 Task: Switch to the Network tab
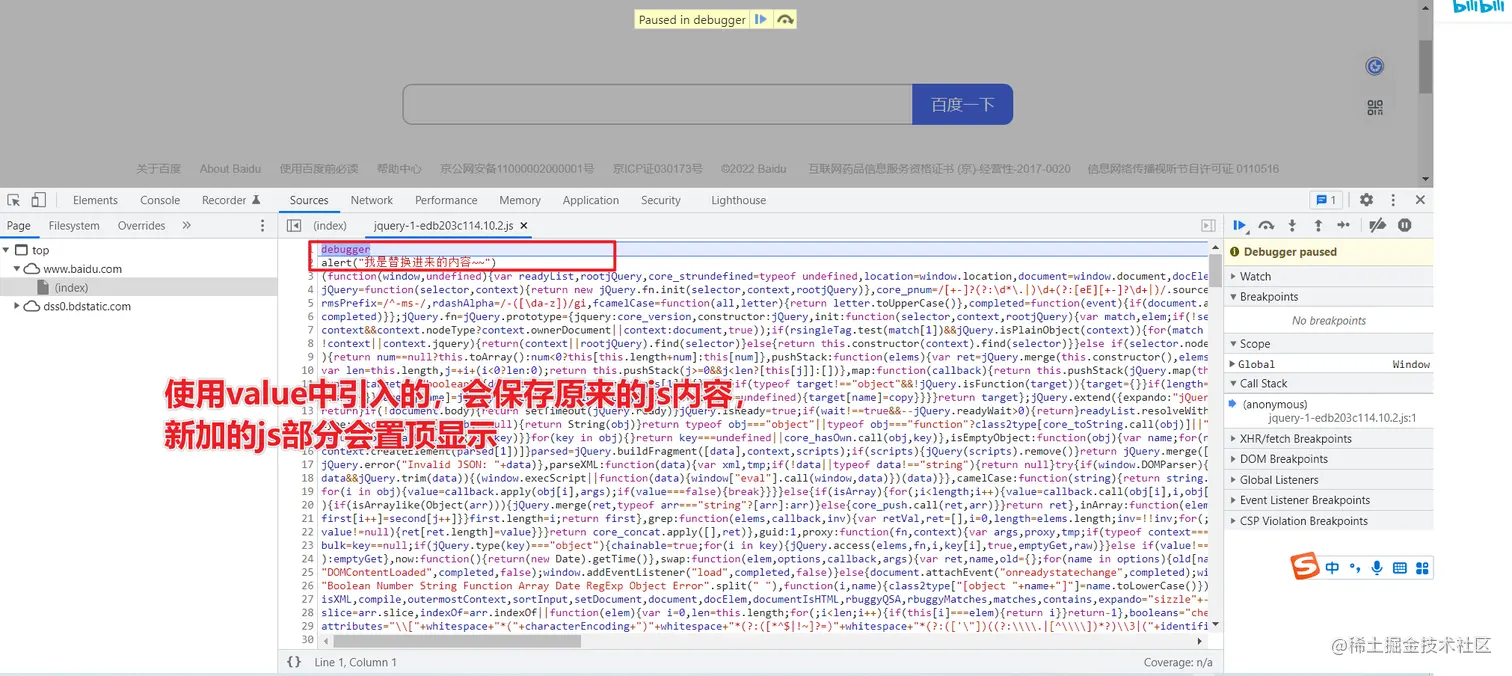pyautogui.click(x=372, y=200)
